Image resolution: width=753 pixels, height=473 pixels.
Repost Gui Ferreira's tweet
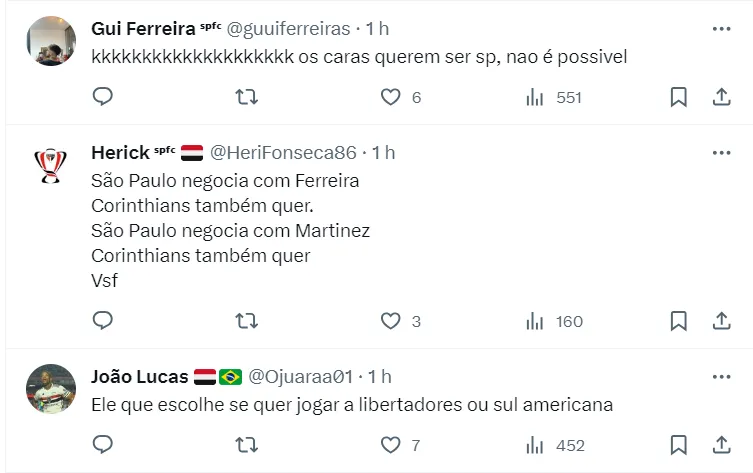(x=246, y=97)
